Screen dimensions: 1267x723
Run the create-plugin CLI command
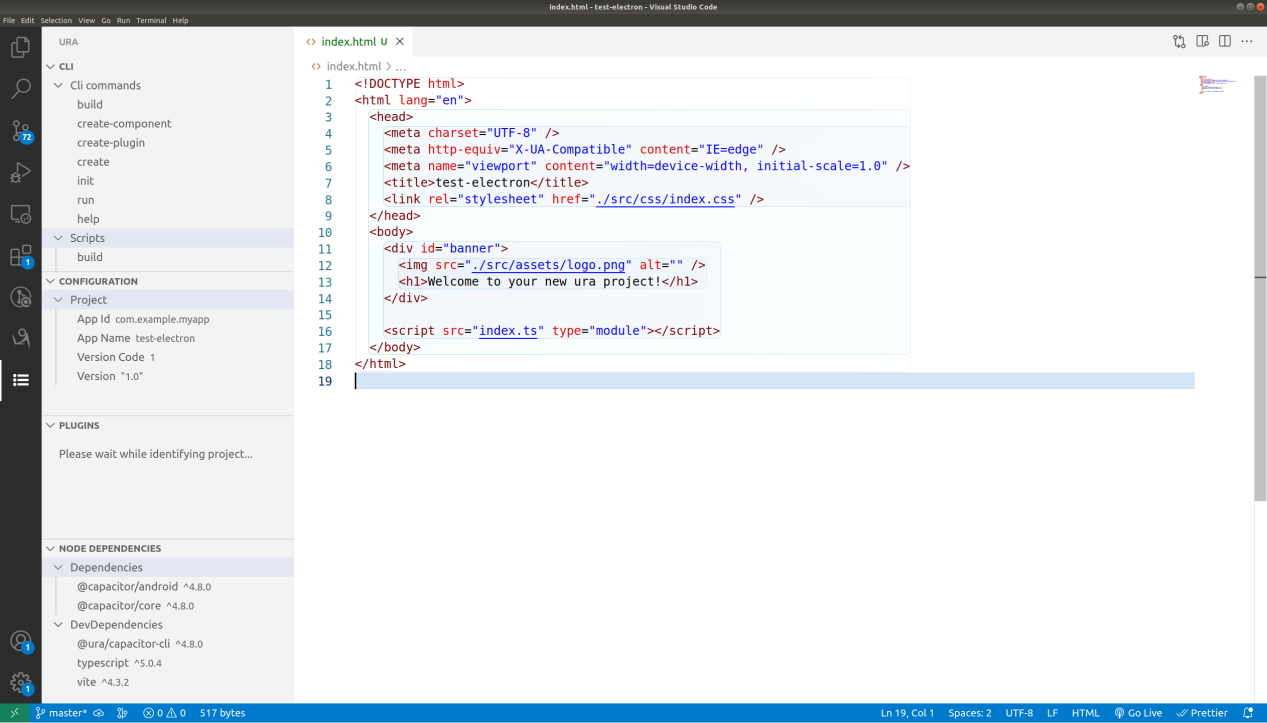[168, 143]
